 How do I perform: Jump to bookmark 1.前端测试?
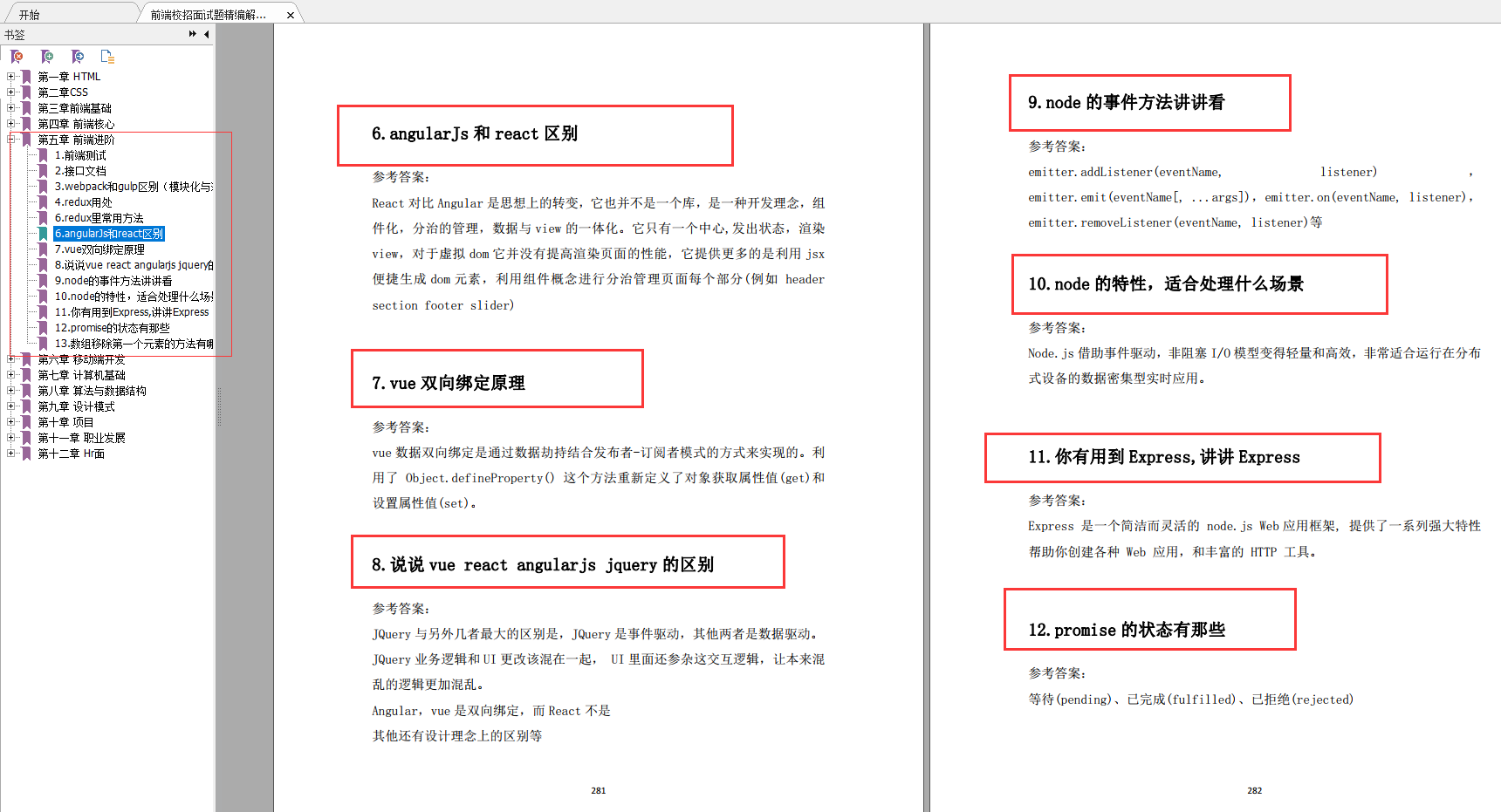tap(80, 155)
